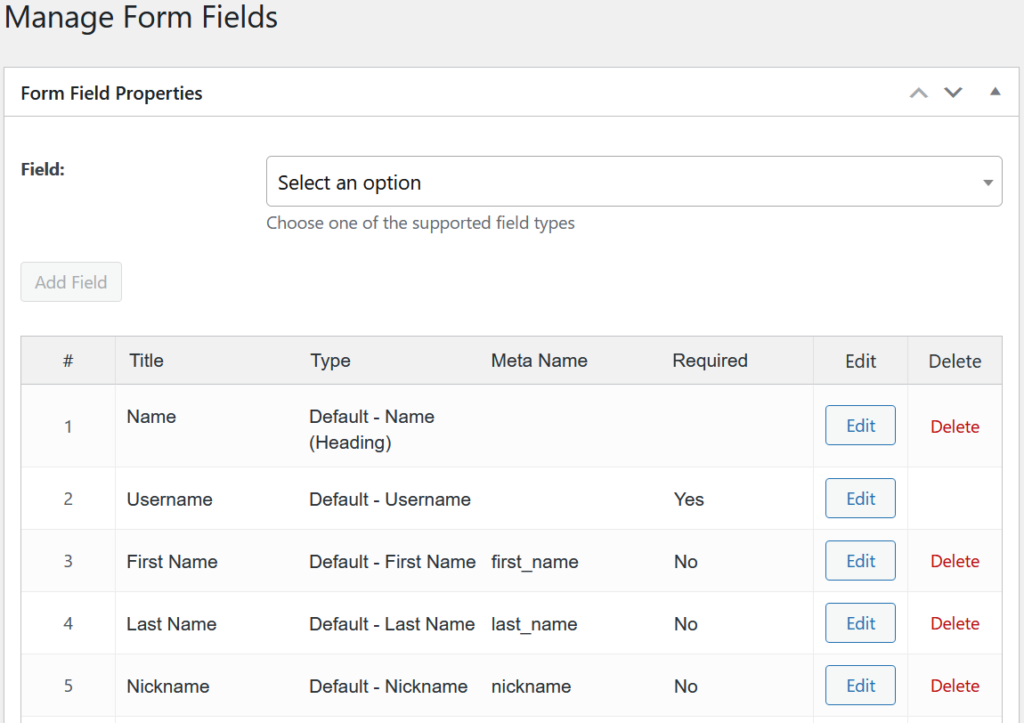Click the Required column header
This screenshot has width=1024, height=723.
(x=710, y=361)
